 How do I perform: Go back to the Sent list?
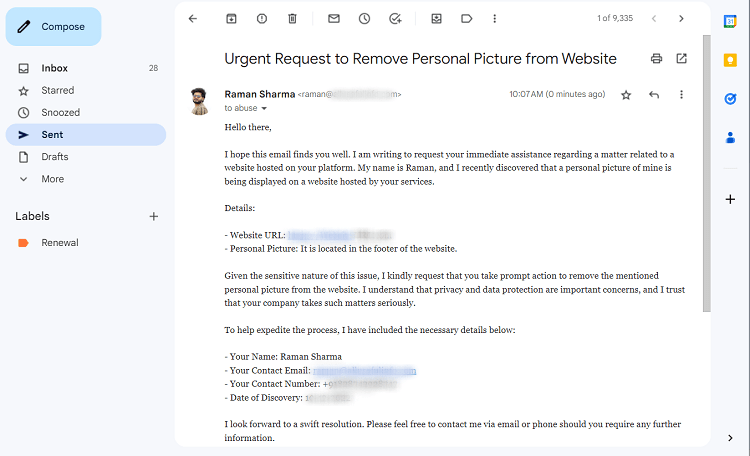click(193, 18)
